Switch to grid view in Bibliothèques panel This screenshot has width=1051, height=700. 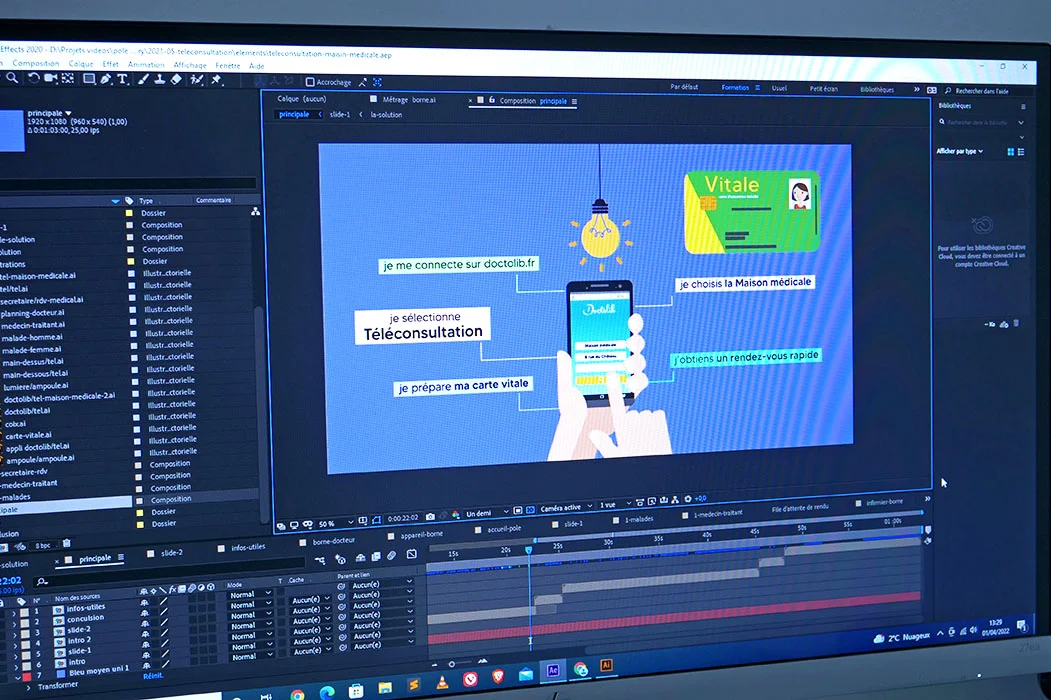pyautogui.click(x=1011, y=152)
